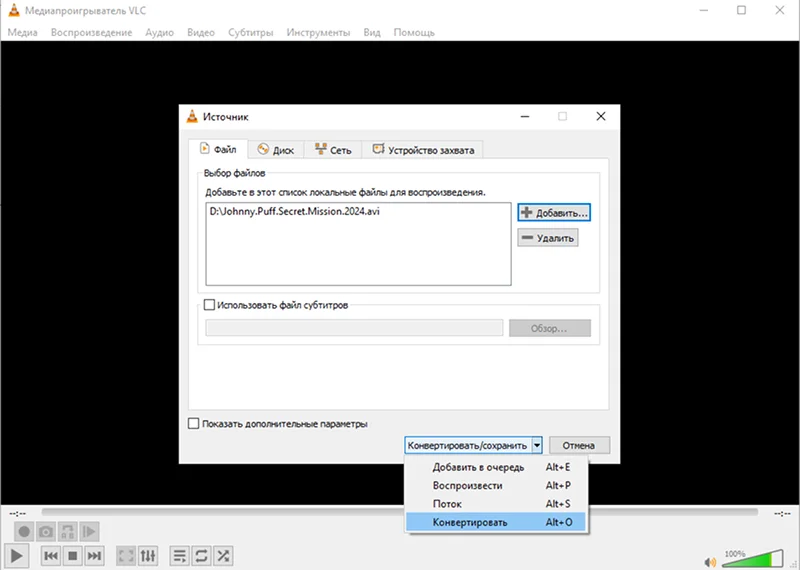
Task: Start playback with the Play button
Action: 16,555
